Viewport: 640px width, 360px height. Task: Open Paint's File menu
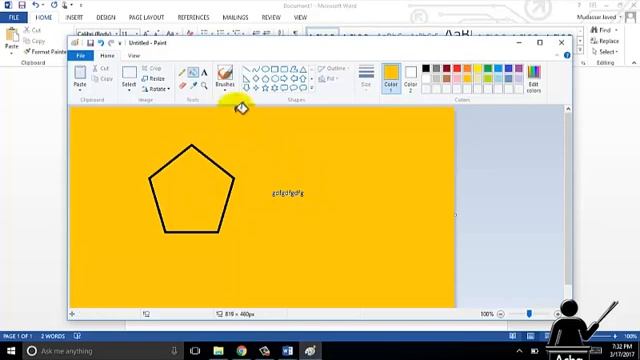(81, 56)
